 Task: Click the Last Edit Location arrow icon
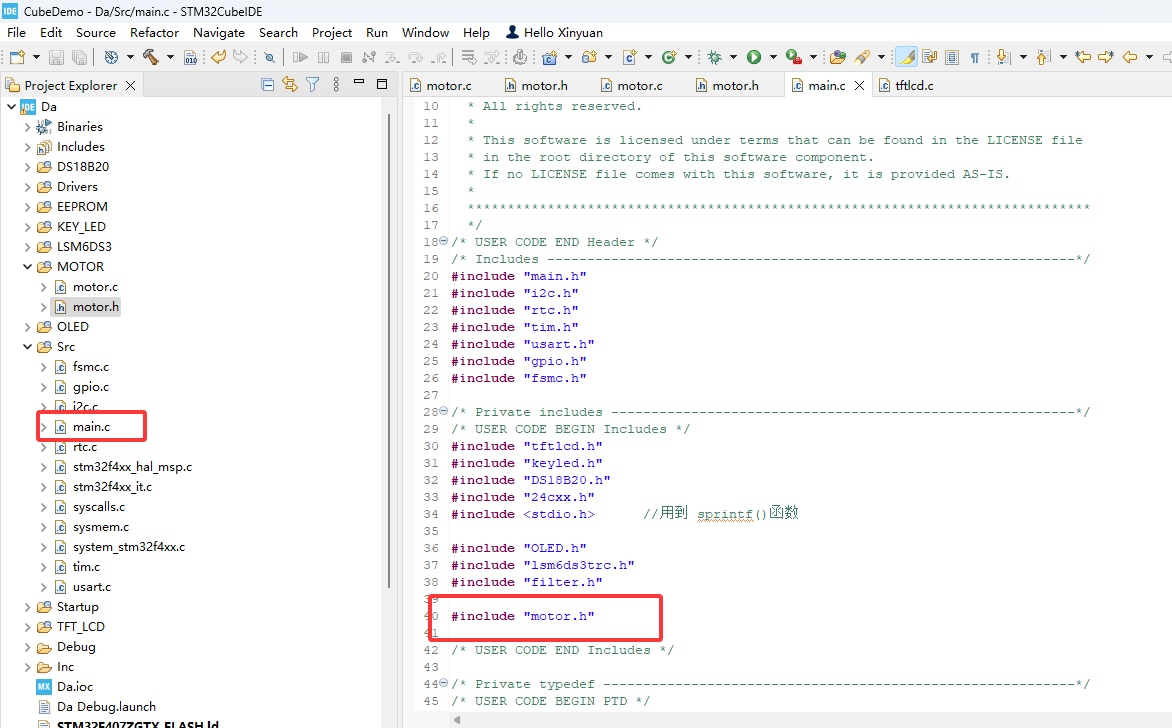pyautogui.click(x=1083, y=57)
